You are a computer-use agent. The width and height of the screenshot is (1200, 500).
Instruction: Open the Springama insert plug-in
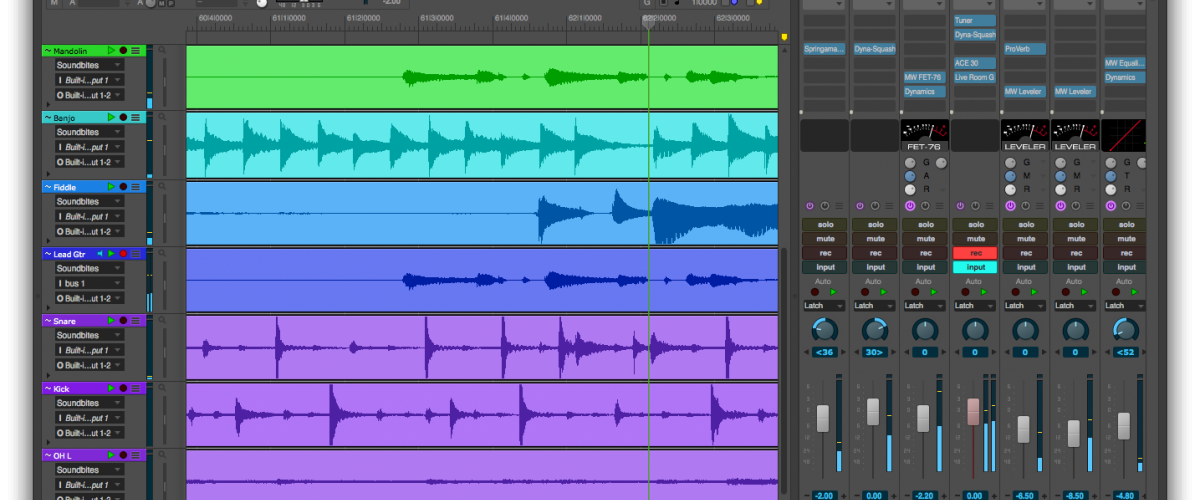[x=825, y=49]
